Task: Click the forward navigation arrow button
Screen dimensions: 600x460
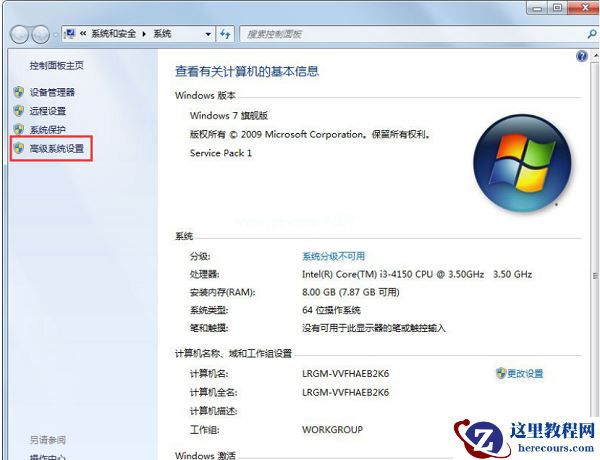Action: [x=40, y=34]
